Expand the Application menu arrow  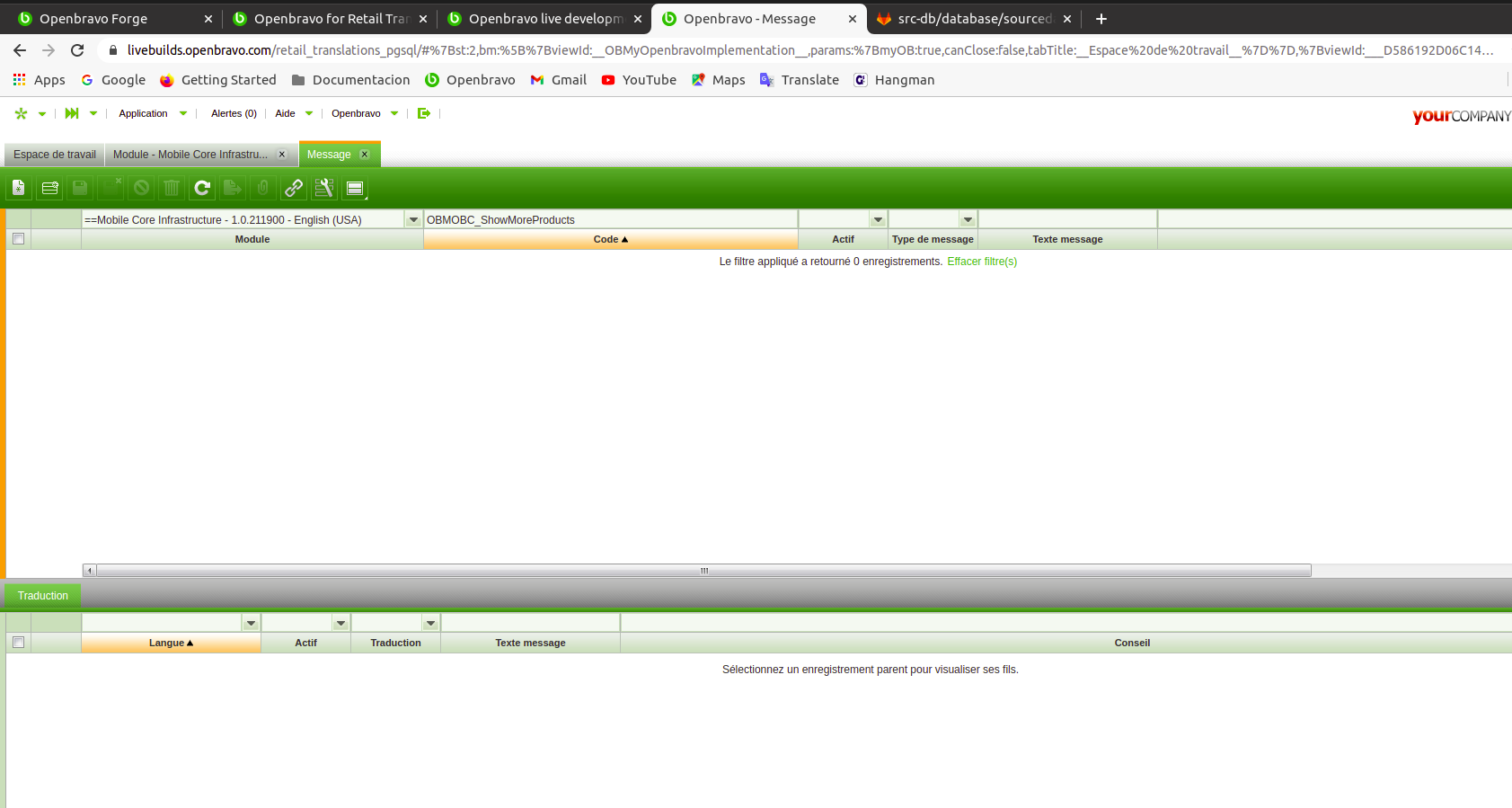(x=183, y=114)
